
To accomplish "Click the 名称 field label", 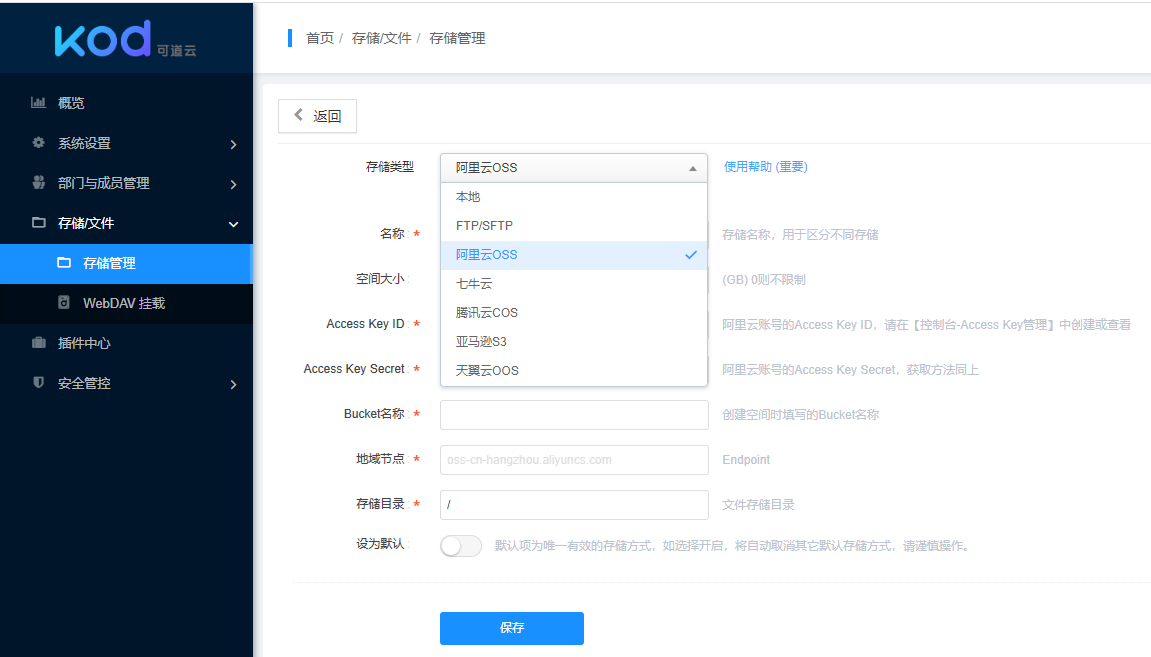I will coord(393,233).
